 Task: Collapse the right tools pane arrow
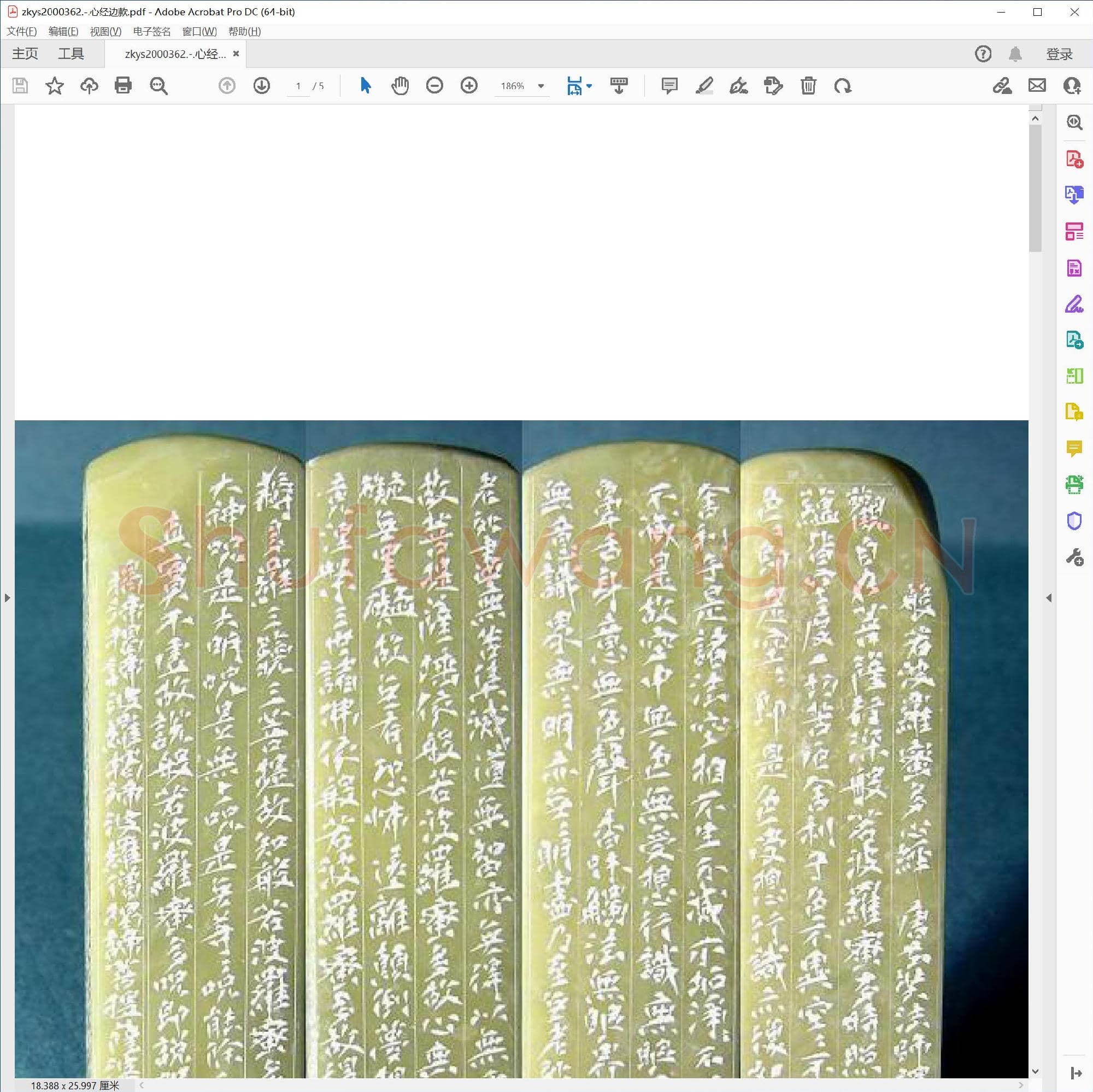[1049, 597]
